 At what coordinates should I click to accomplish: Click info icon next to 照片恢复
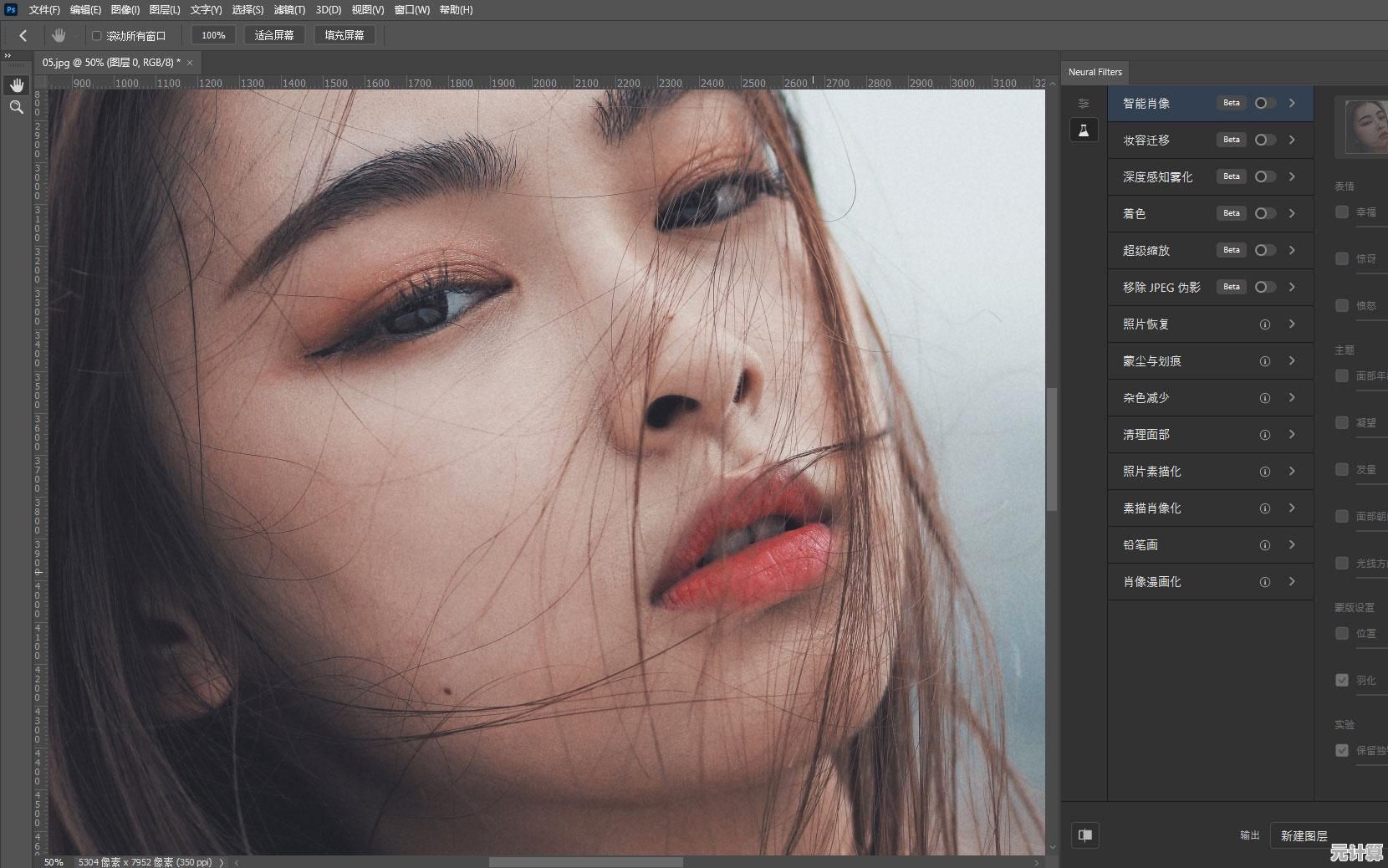(1264, 324)
